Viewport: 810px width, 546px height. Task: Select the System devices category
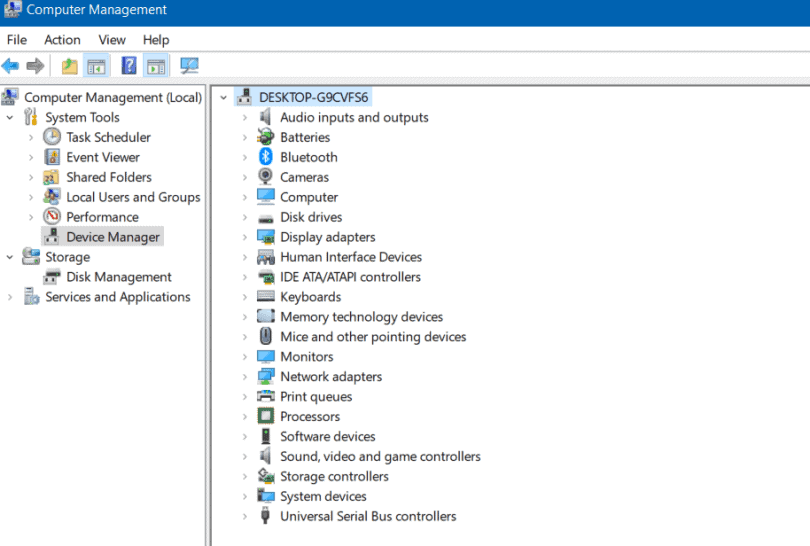(323, 496)
